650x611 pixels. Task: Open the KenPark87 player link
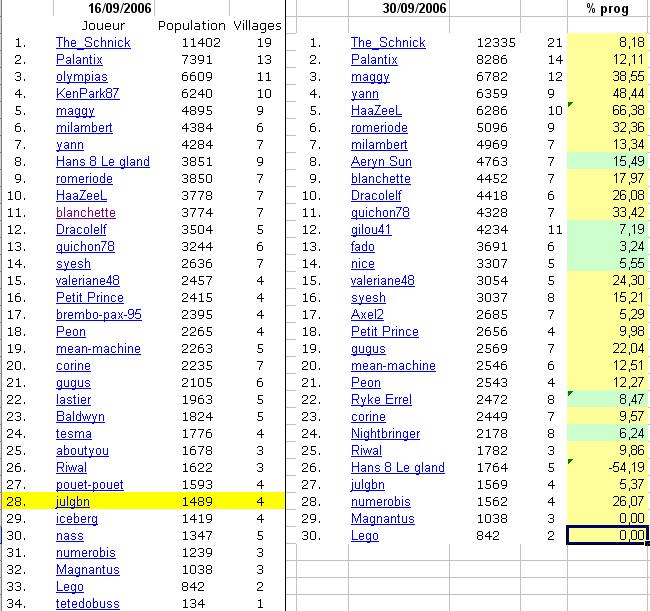pos(87,94)
